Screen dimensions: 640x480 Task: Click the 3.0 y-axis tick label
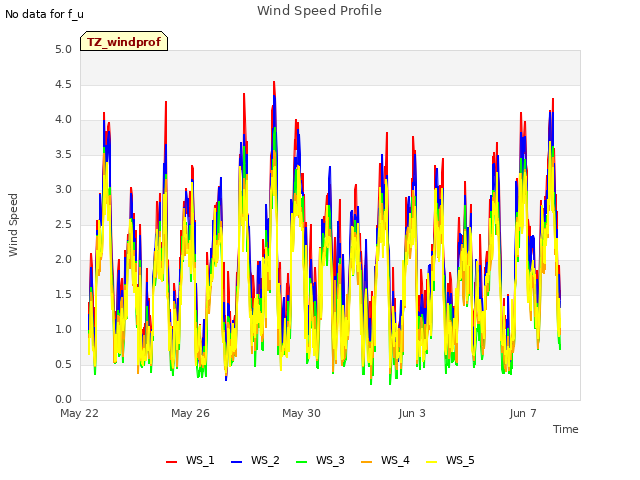coord(63,189)
